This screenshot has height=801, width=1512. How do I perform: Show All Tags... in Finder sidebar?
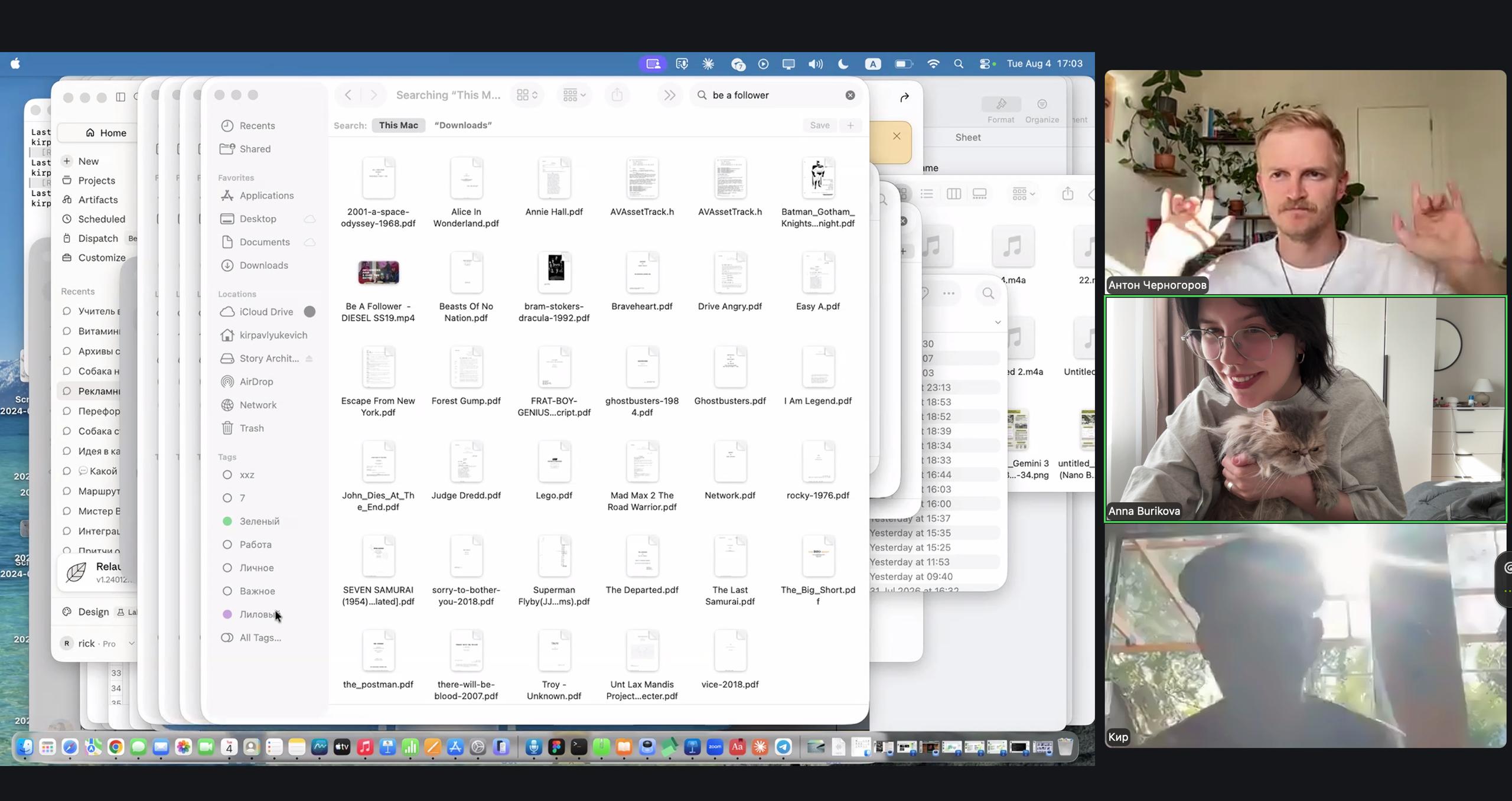(x=260, y=637)
